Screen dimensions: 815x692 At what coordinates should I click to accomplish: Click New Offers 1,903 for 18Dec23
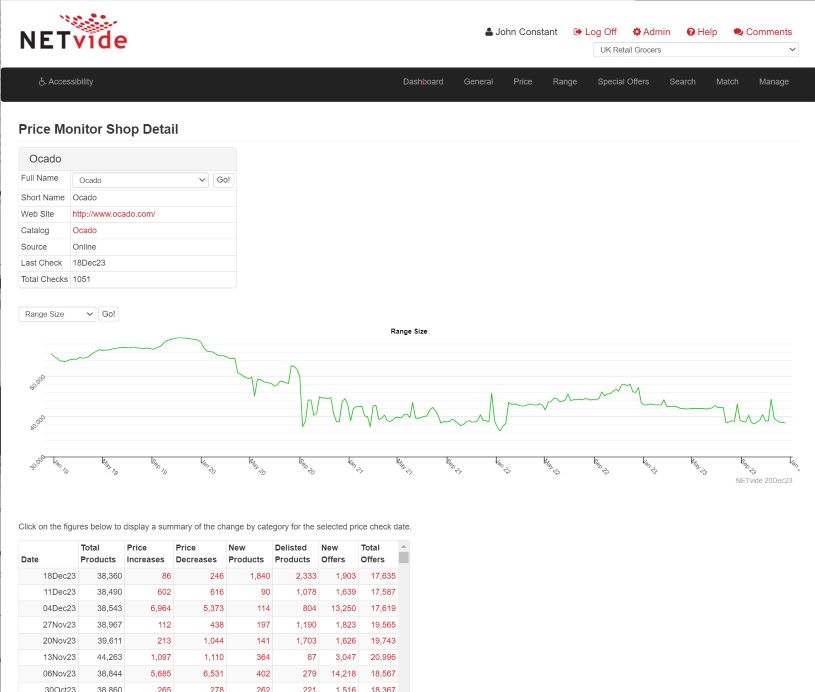(346, 576)
